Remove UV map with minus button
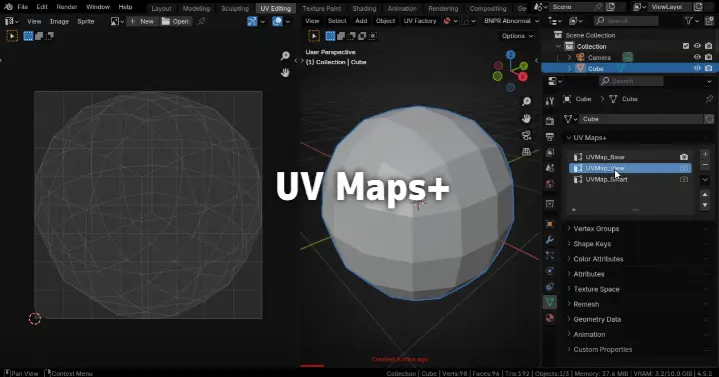 pos(705,165)
